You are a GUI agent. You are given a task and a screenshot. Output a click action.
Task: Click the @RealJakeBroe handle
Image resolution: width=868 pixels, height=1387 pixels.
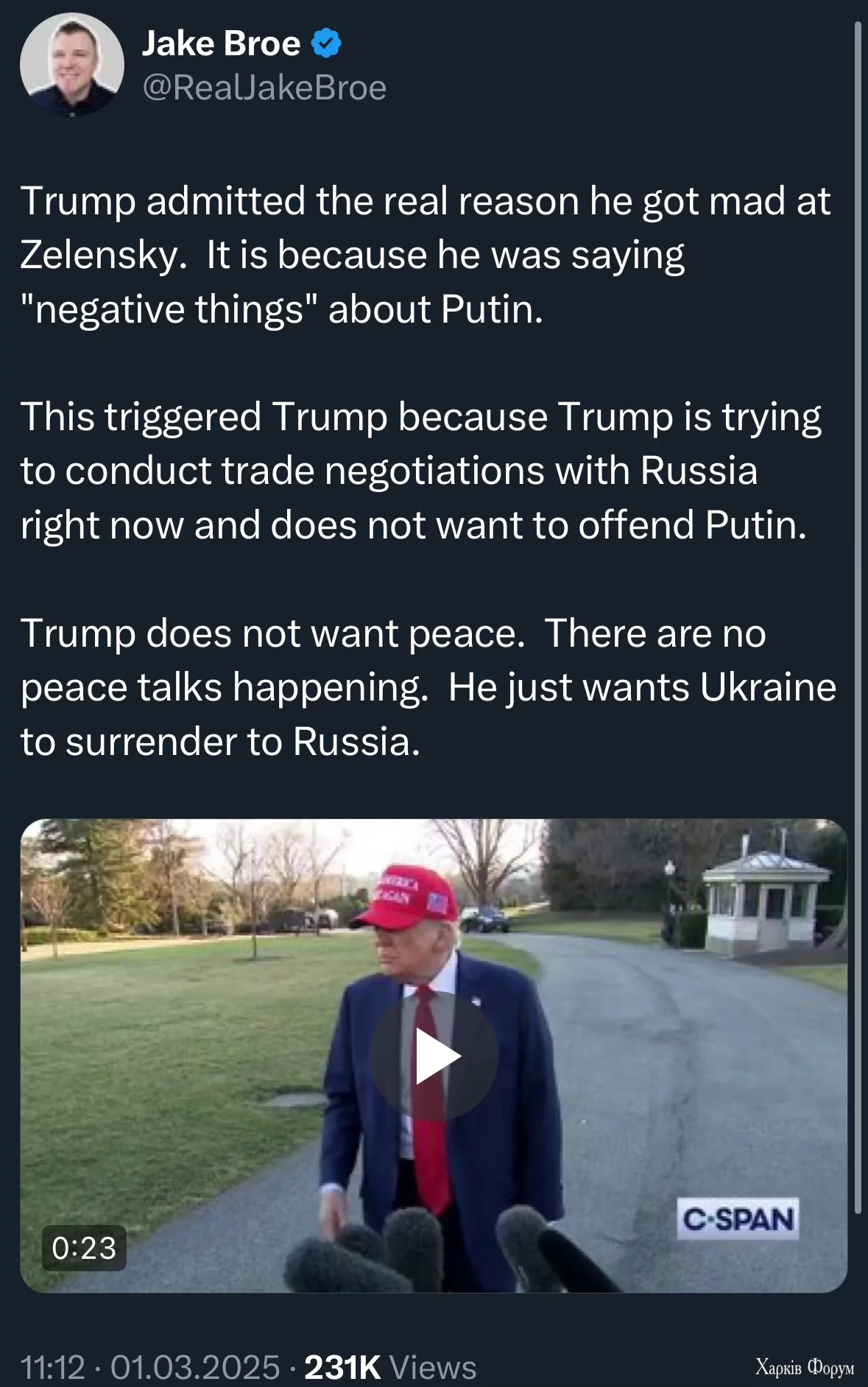point(264,88)
